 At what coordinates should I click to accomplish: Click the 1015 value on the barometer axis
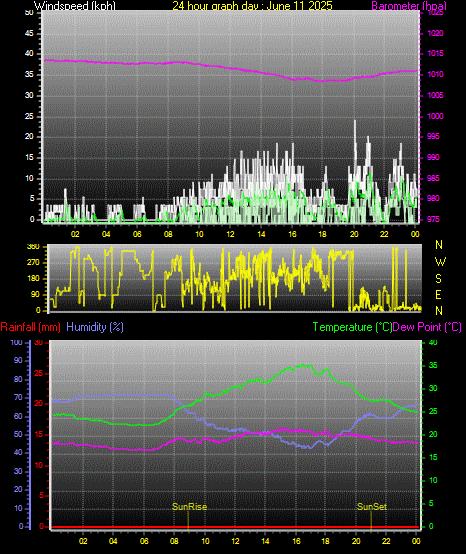tap(435, 53)
